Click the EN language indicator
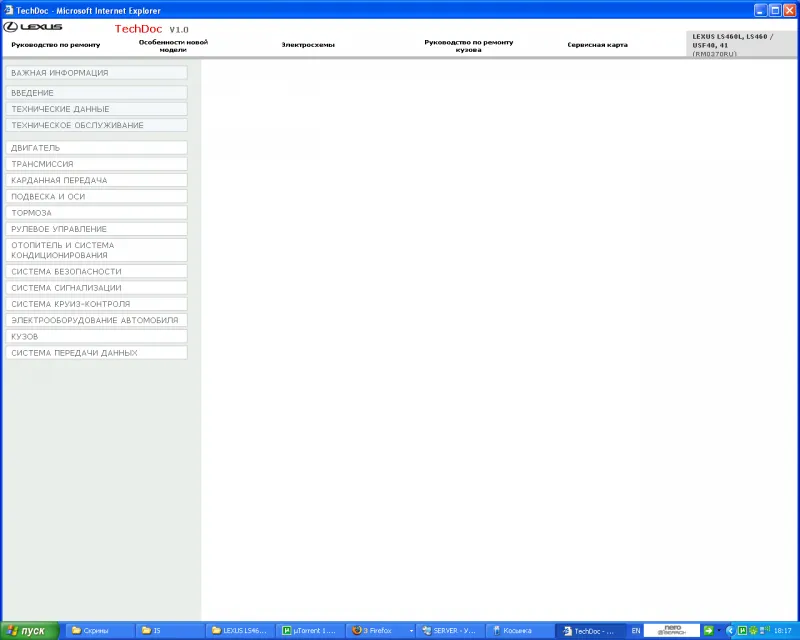 [635, 631]
